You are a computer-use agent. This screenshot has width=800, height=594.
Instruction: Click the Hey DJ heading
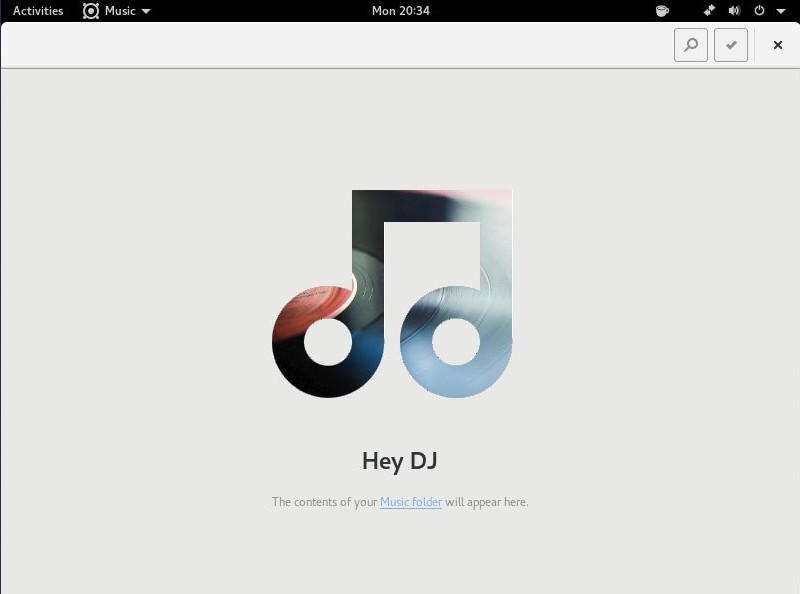point(400,461)
